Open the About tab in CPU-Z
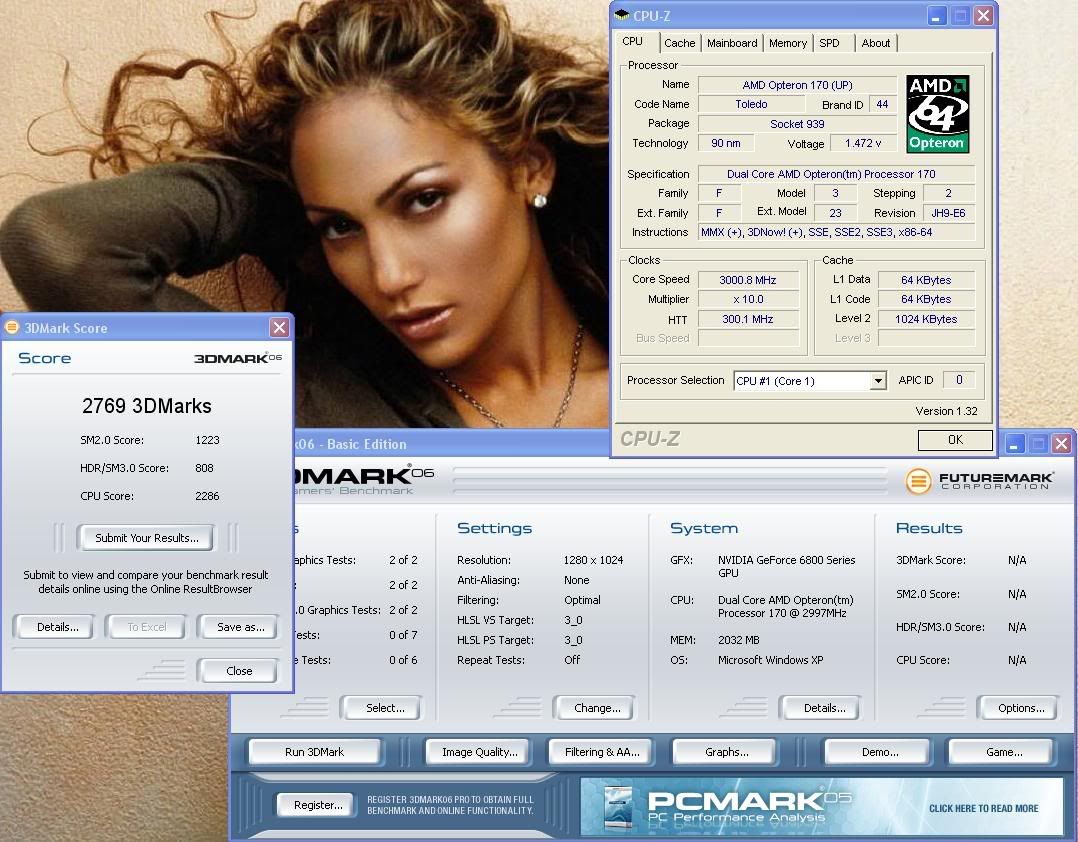 point(875,43)
